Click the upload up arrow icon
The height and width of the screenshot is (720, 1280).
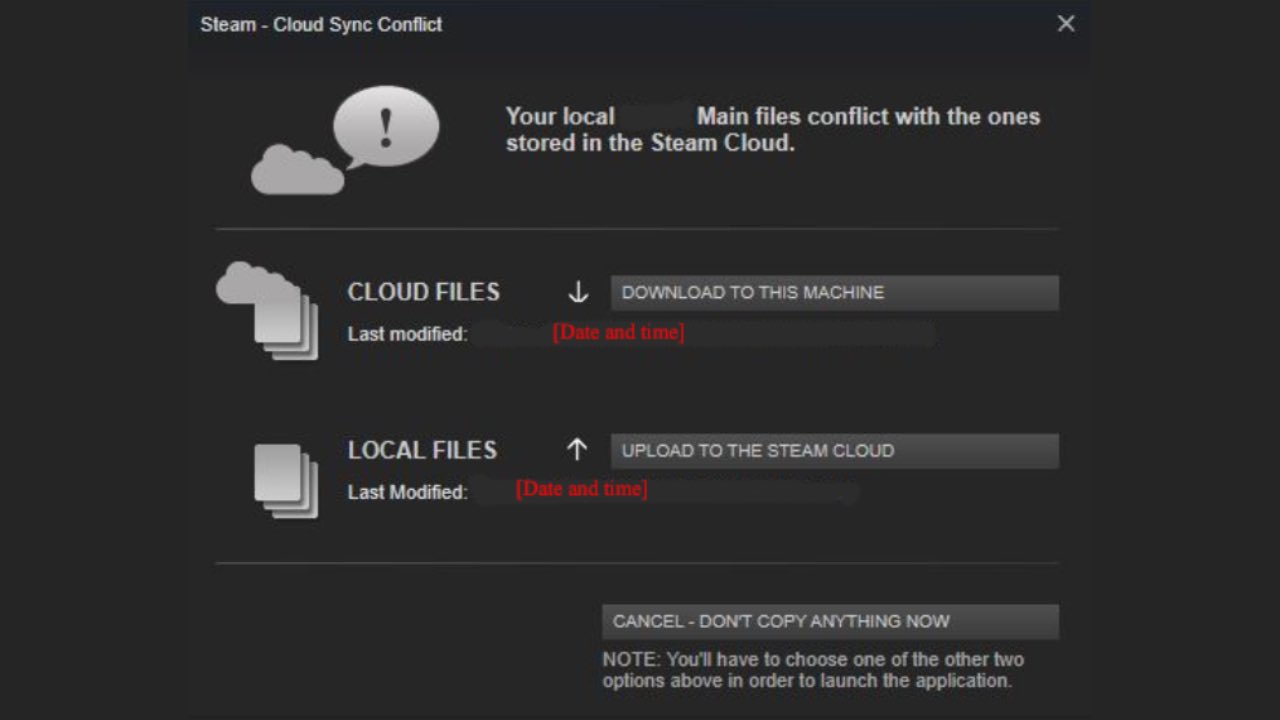[577, 450]
